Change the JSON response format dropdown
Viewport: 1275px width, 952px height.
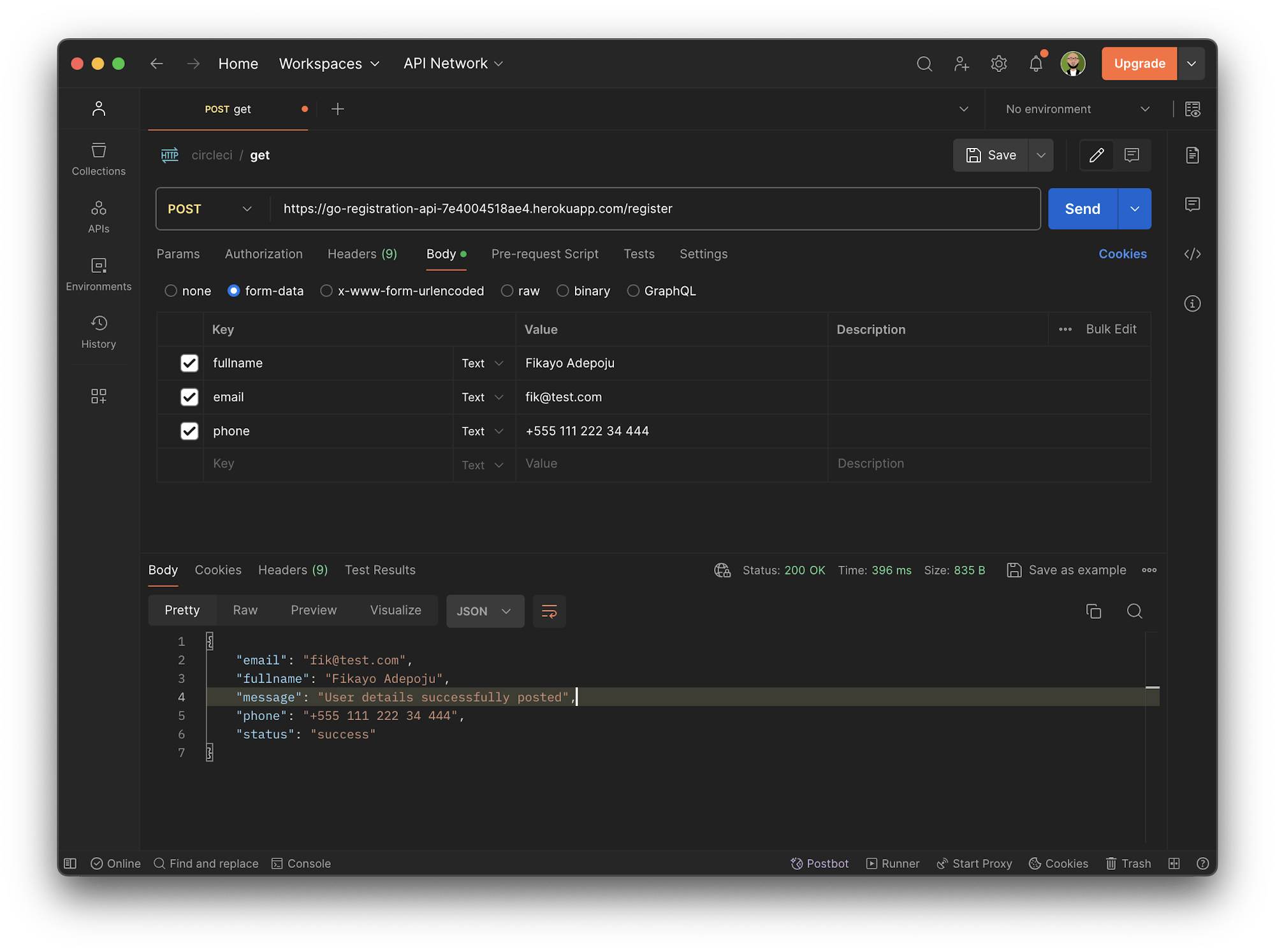[484, 610]
